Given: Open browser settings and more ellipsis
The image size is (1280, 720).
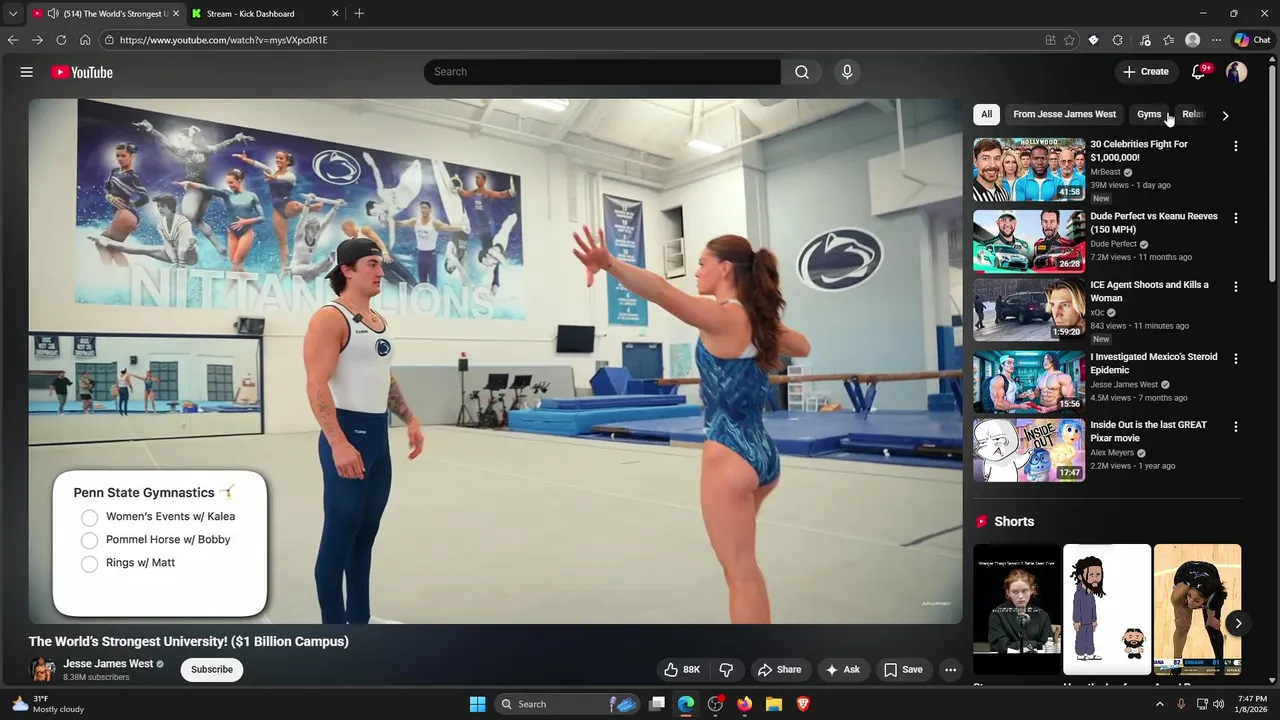Looking at the screenshot, I should click(x=1216, y=40).
